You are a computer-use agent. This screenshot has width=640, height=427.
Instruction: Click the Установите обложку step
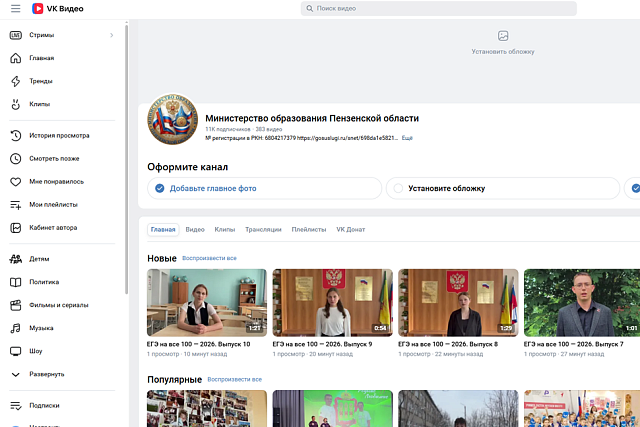(503, 188)
